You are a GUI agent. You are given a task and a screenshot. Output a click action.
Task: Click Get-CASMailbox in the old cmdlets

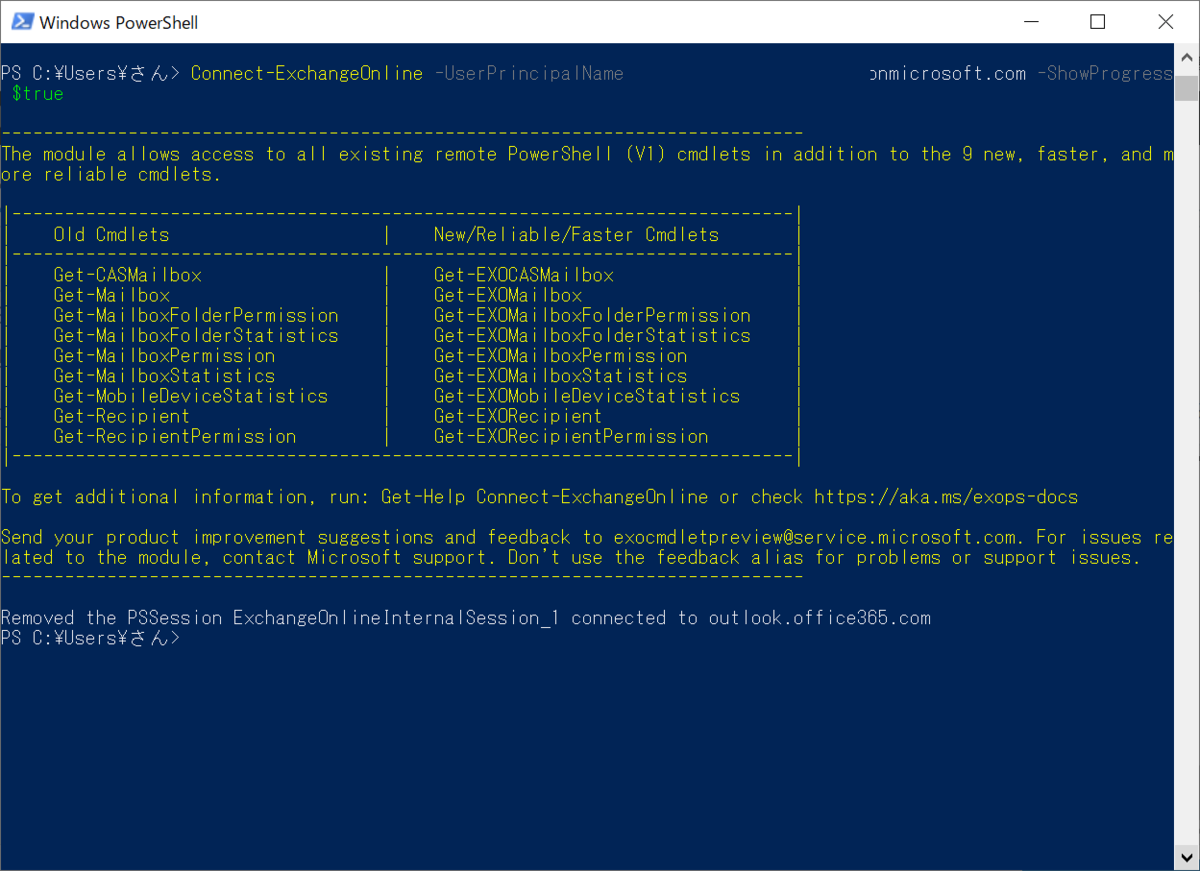coord(128,275)
